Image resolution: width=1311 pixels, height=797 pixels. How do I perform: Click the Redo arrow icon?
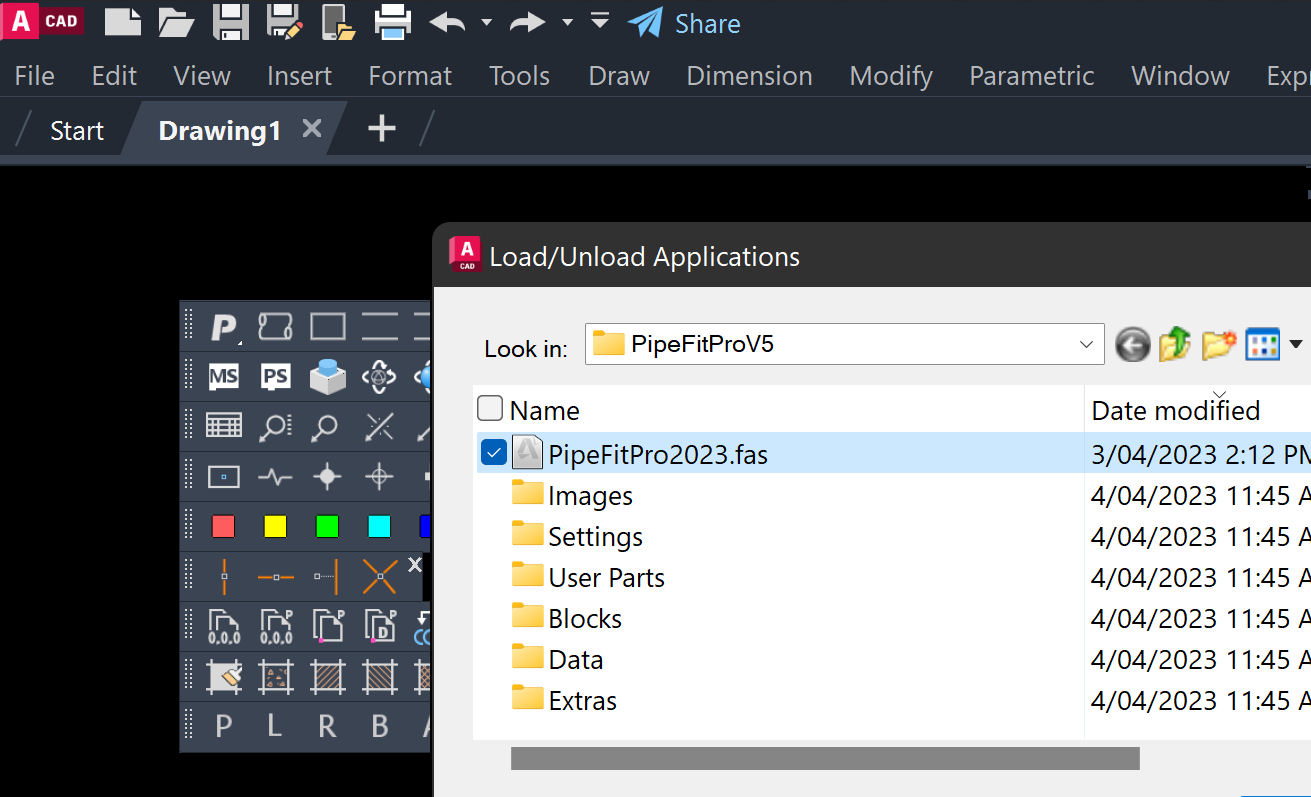pos(527,22)
